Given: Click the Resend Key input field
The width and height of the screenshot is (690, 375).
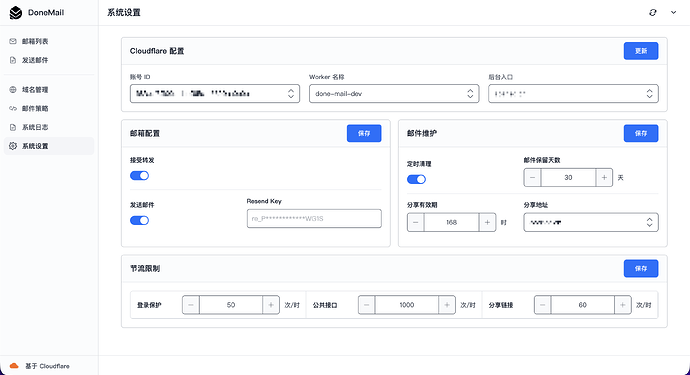Looking at the screenshot, I should point(314,218).
